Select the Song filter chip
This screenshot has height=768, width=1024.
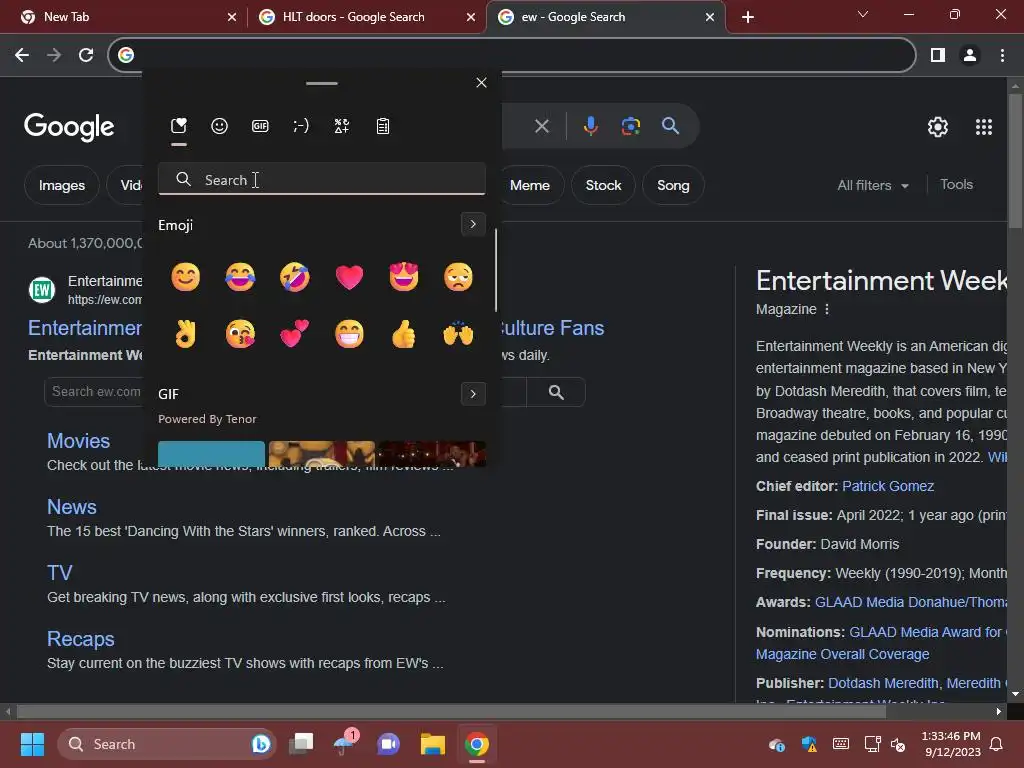click(x=673, y=185)
